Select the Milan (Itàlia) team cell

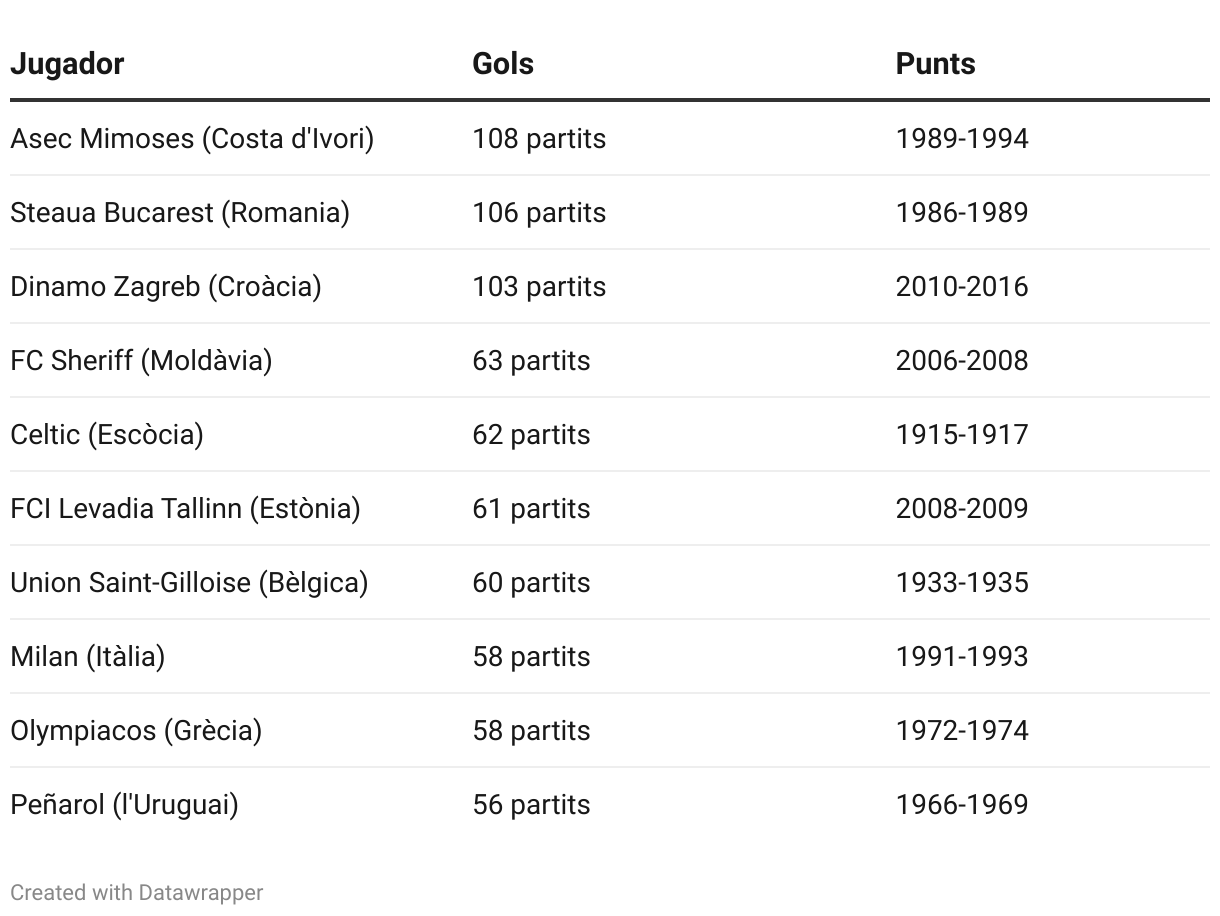[x=88, y=657]
